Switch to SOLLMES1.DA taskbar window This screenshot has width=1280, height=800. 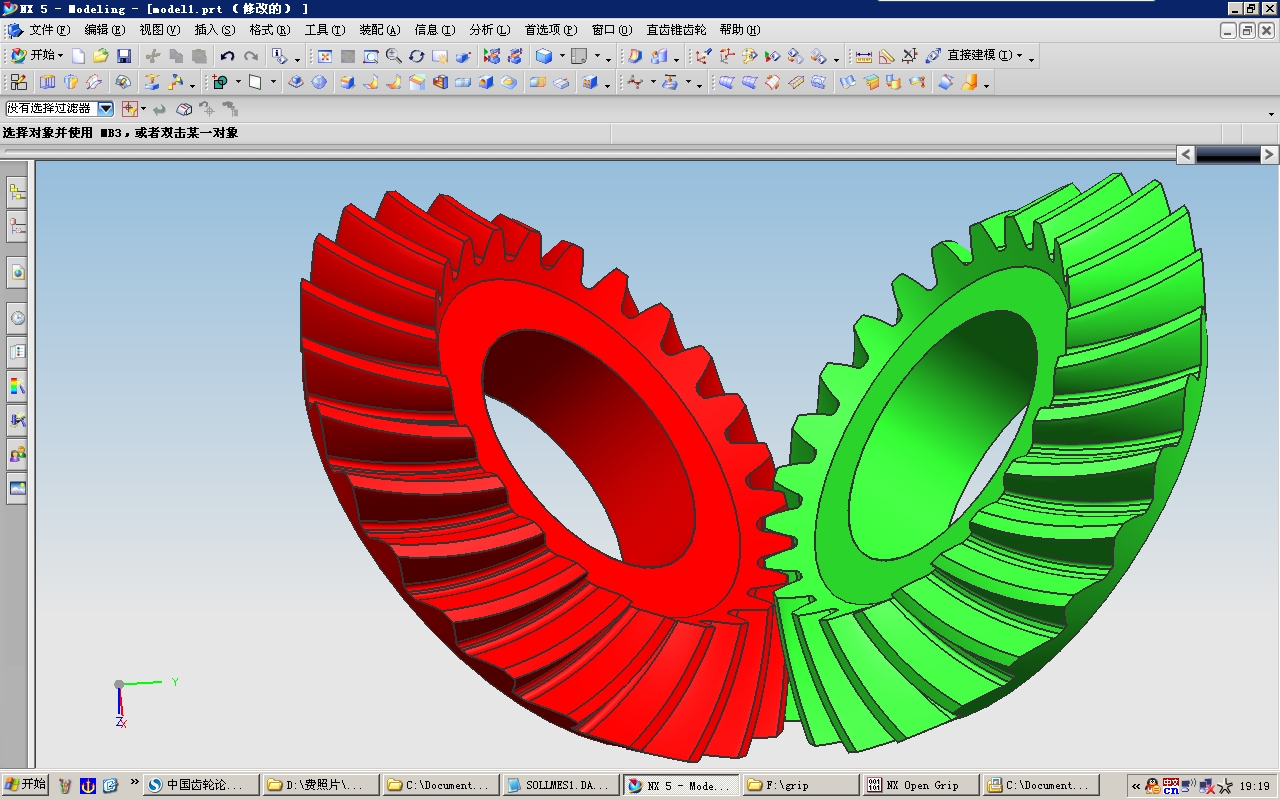click(x=561, y=785)
